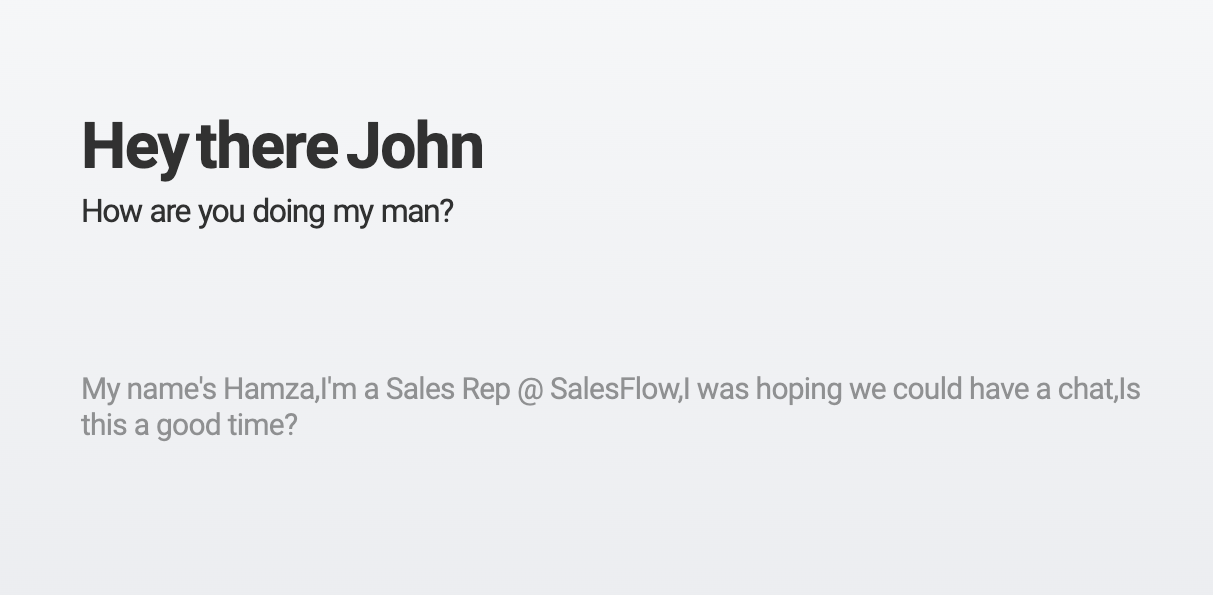Click the words "good time?" on the last line
Viewport: 1213px width, 595px height.
[227, 426]
